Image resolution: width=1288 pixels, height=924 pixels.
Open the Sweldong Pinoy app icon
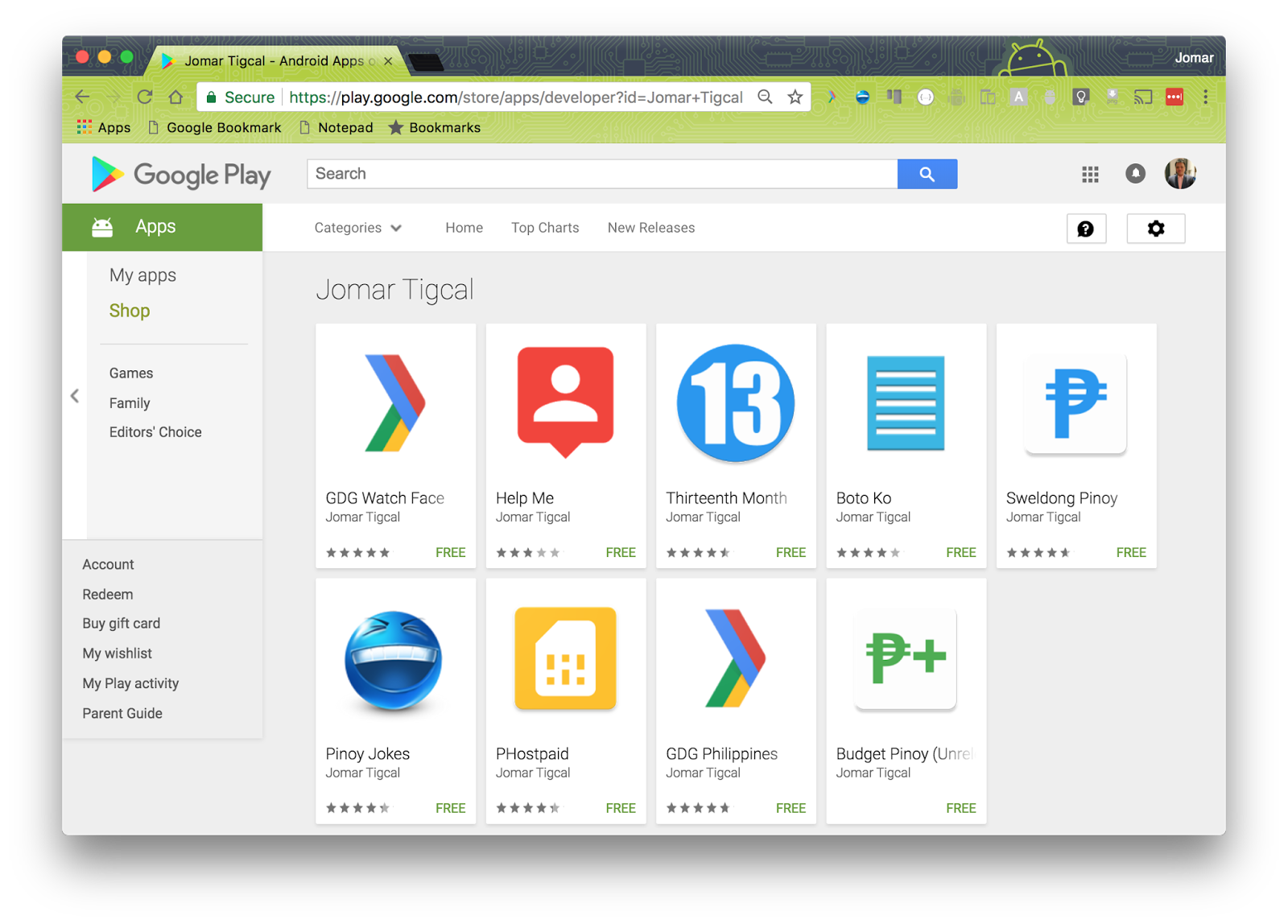(x=1075, y=404)
